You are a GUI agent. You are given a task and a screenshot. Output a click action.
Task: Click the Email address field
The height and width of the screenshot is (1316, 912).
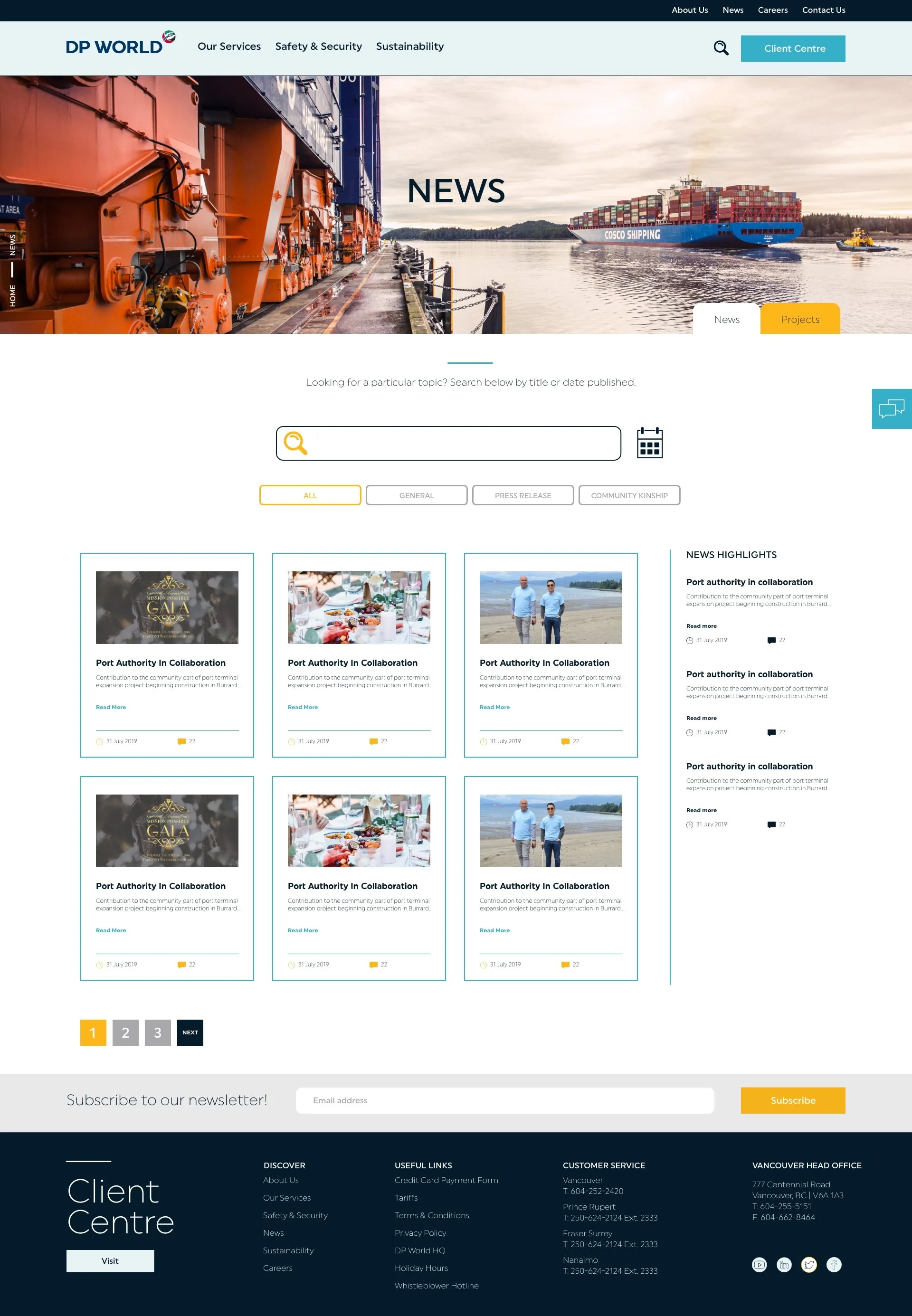tap(505, 1101)
